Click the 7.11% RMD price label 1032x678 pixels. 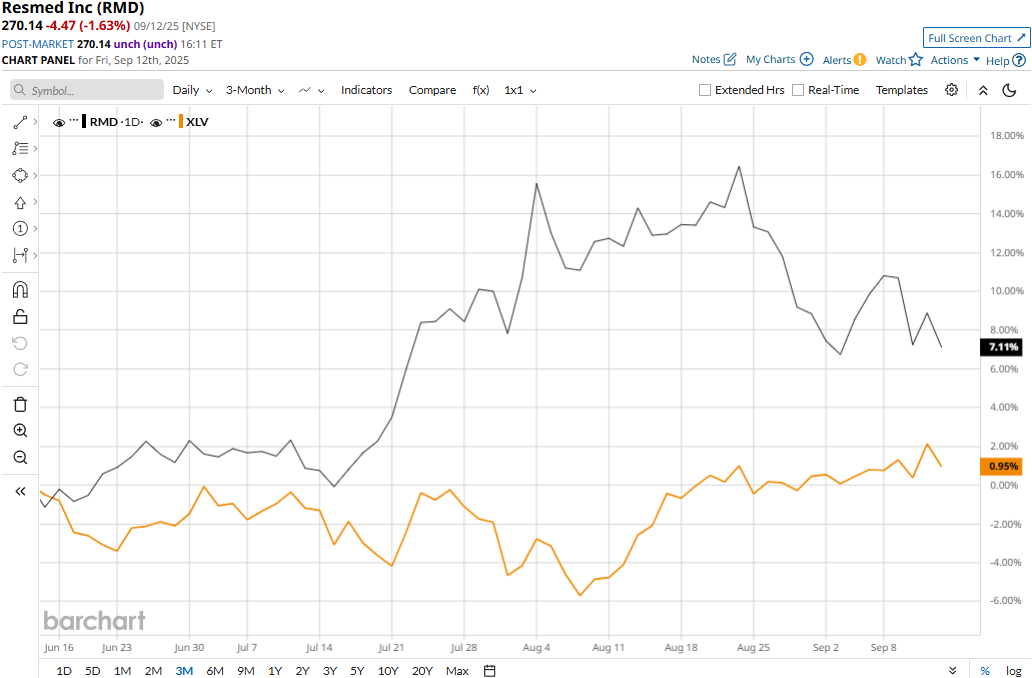point(1002,347)
